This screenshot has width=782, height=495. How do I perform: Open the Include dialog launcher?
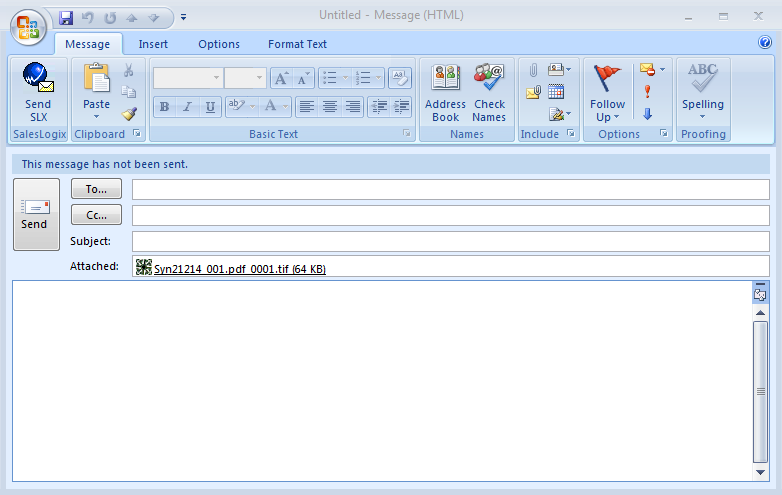click(x=571, y=134)
